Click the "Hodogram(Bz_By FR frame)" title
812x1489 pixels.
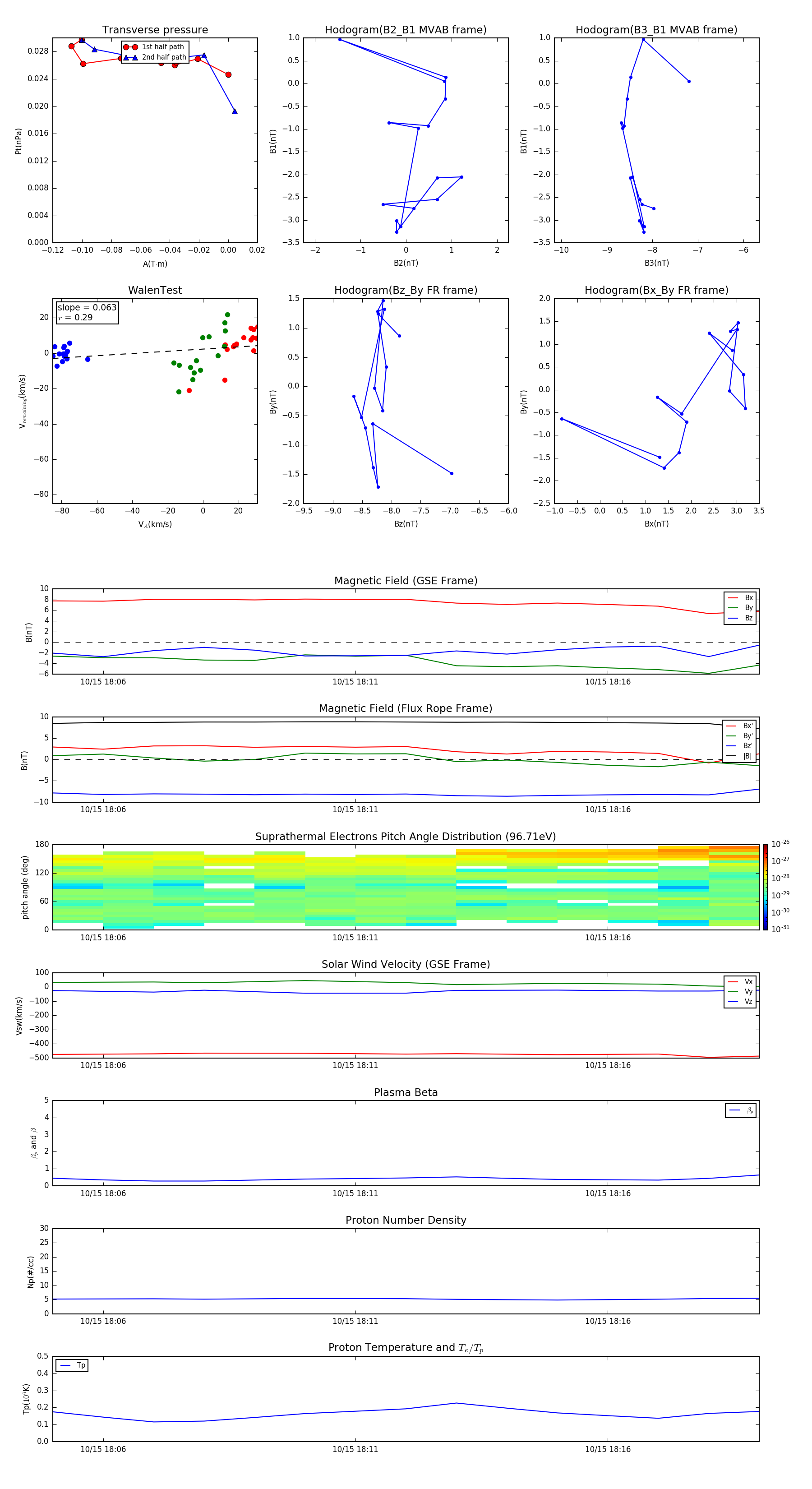click(x=406, y=290)
